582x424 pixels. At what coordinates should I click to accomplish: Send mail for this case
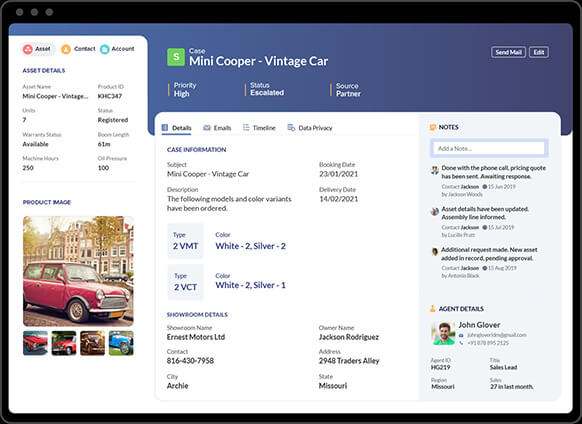coord(508,52)
